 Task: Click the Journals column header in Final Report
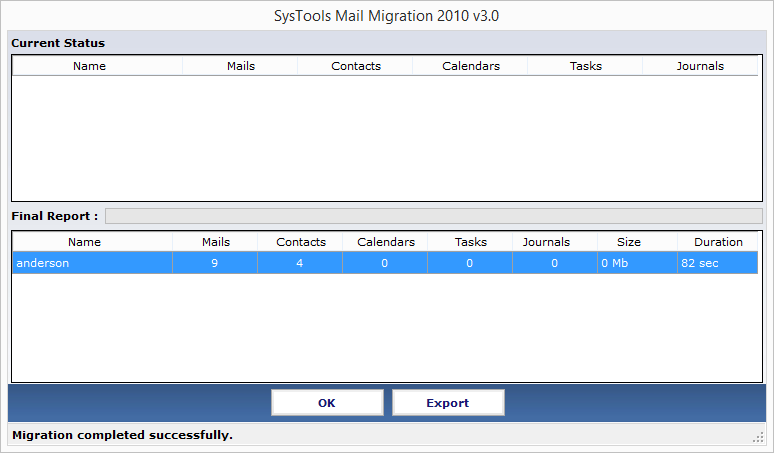(x=555, y=242)
